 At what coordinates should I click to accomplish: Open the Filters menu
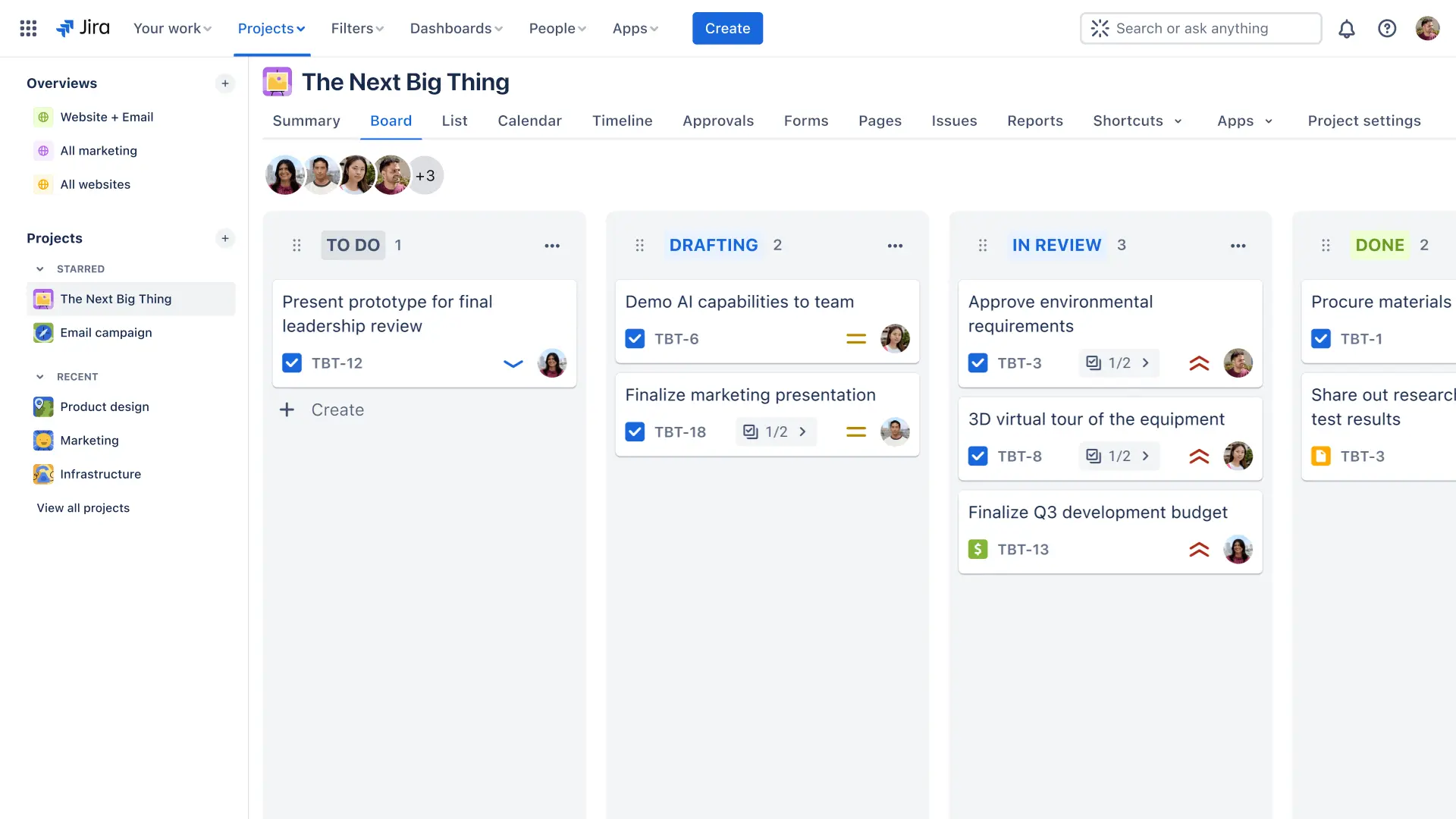click(357, 29)
